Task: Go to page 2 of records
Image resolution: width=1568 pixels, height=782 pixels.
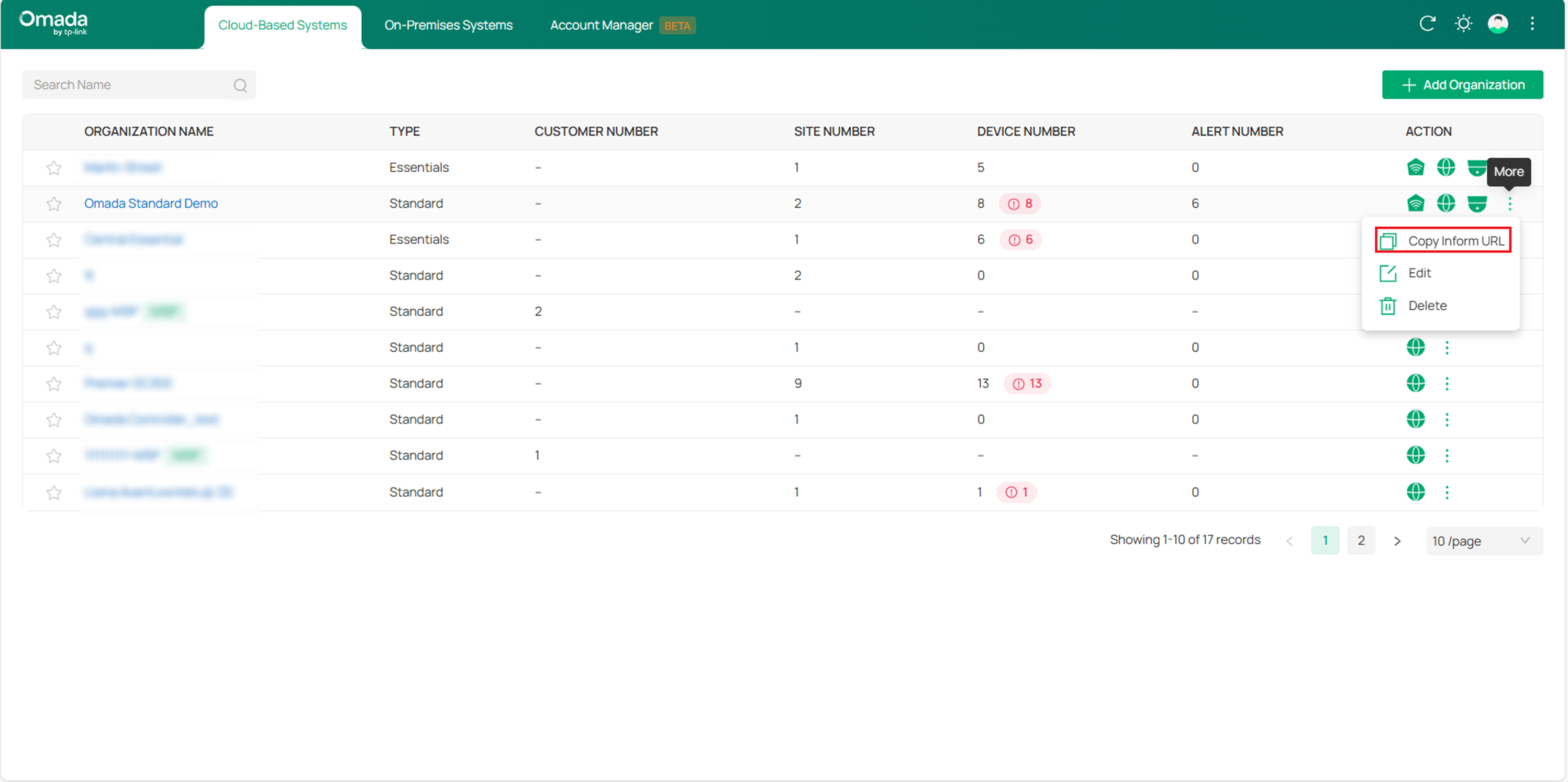Action: click(1361, 540)
